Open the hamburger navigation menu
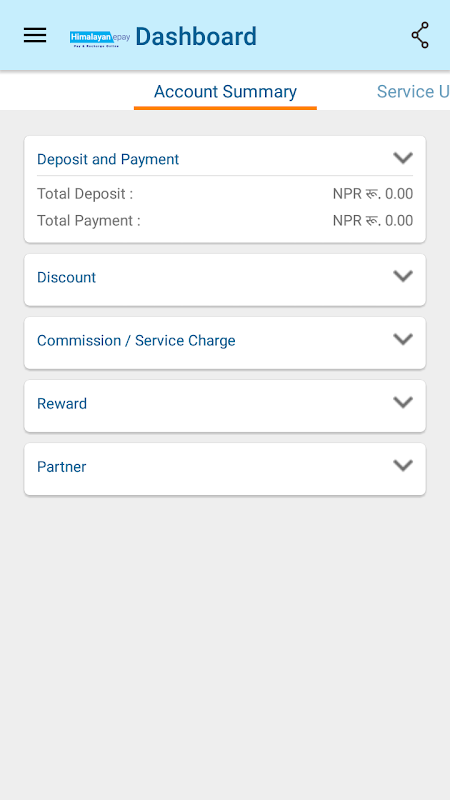 tap(35, 35)
